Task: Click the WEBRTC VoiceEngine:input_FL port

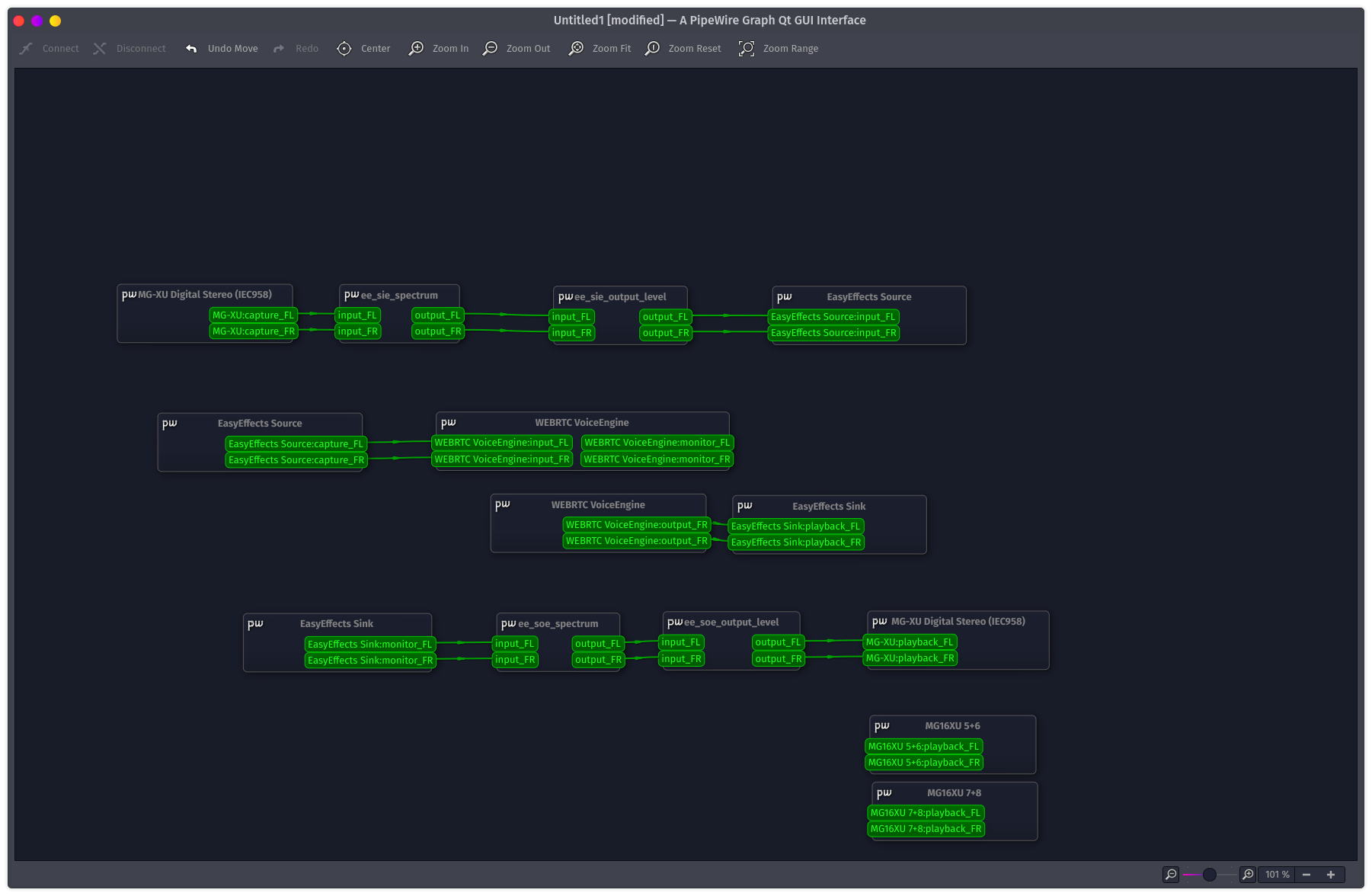Action: tap(502, 442)
